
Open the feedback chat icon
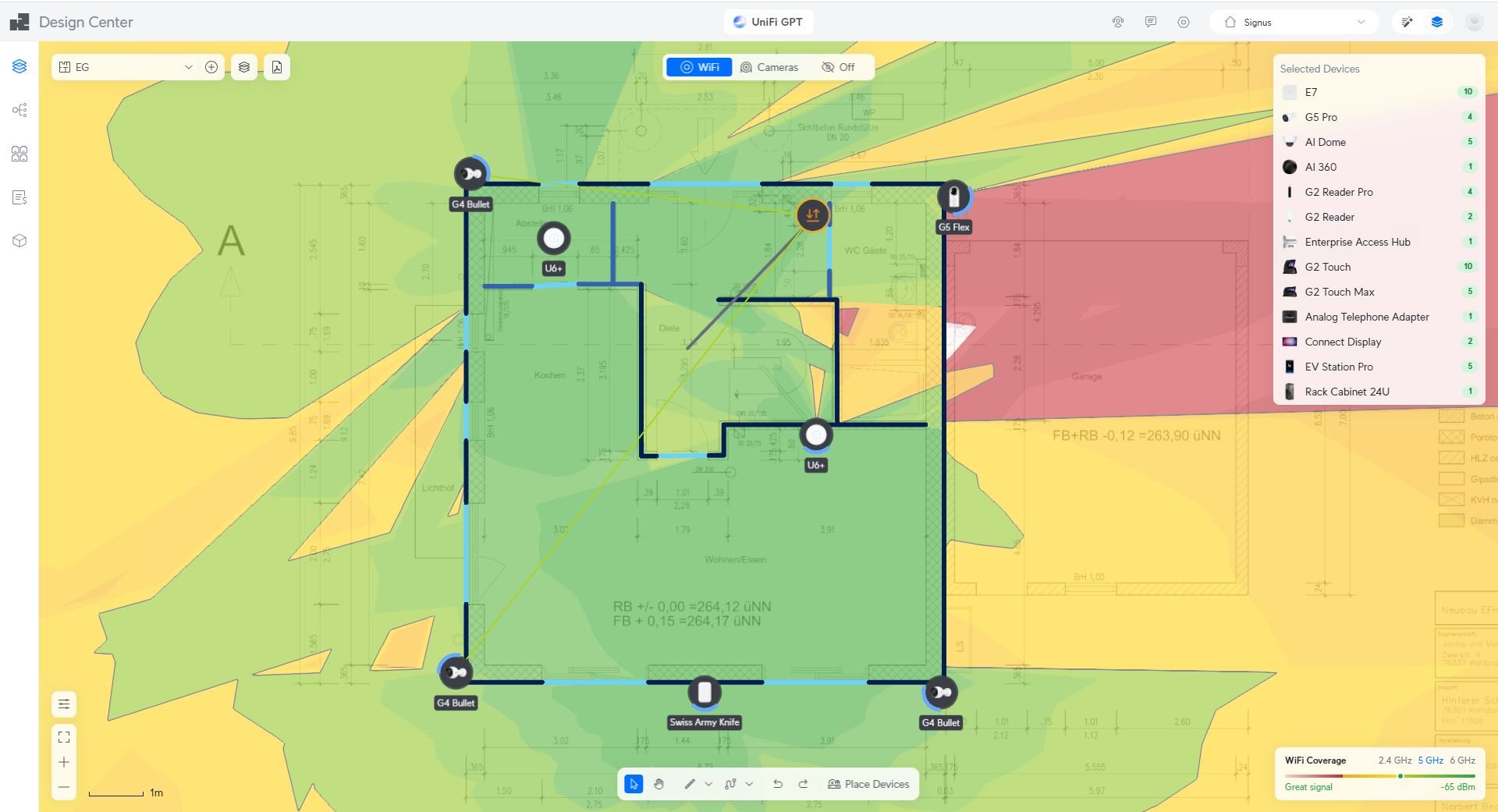tap(1151, 22)
